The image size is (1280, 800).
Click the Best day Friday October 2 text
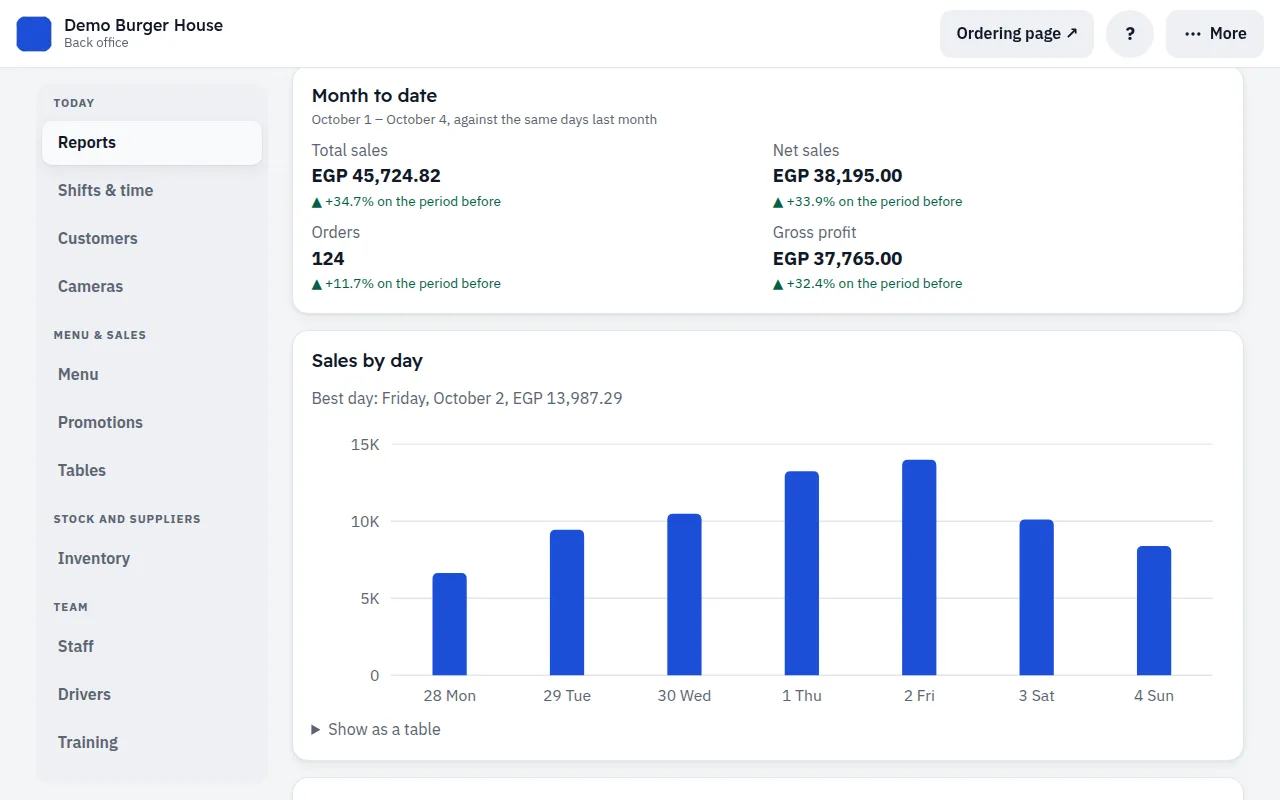pyautogui.click(x=467, y=398)
